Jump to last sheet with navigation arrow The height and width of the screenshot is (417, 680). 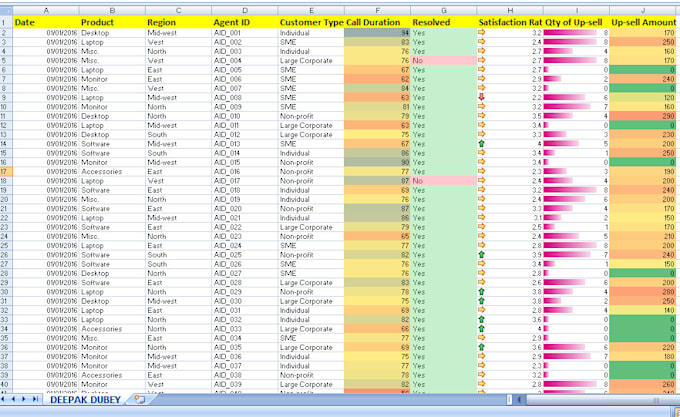click(35, 399)
